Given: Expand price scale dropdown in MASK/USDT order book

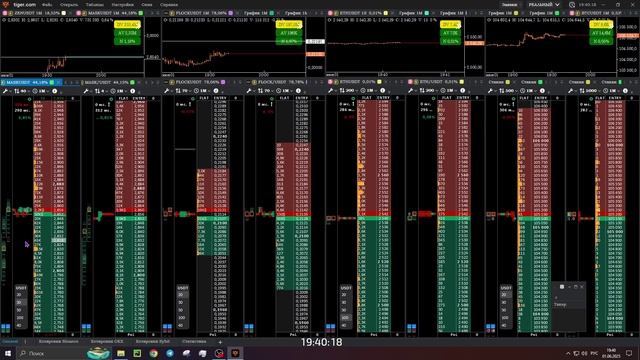Looking at the screenshot, I should point(101,91).
